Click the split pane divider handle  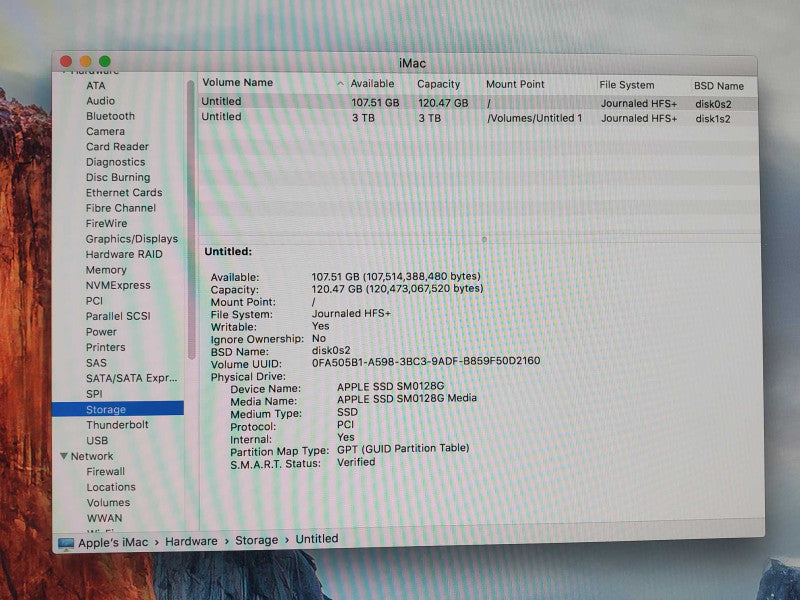[x=484, y=239]
